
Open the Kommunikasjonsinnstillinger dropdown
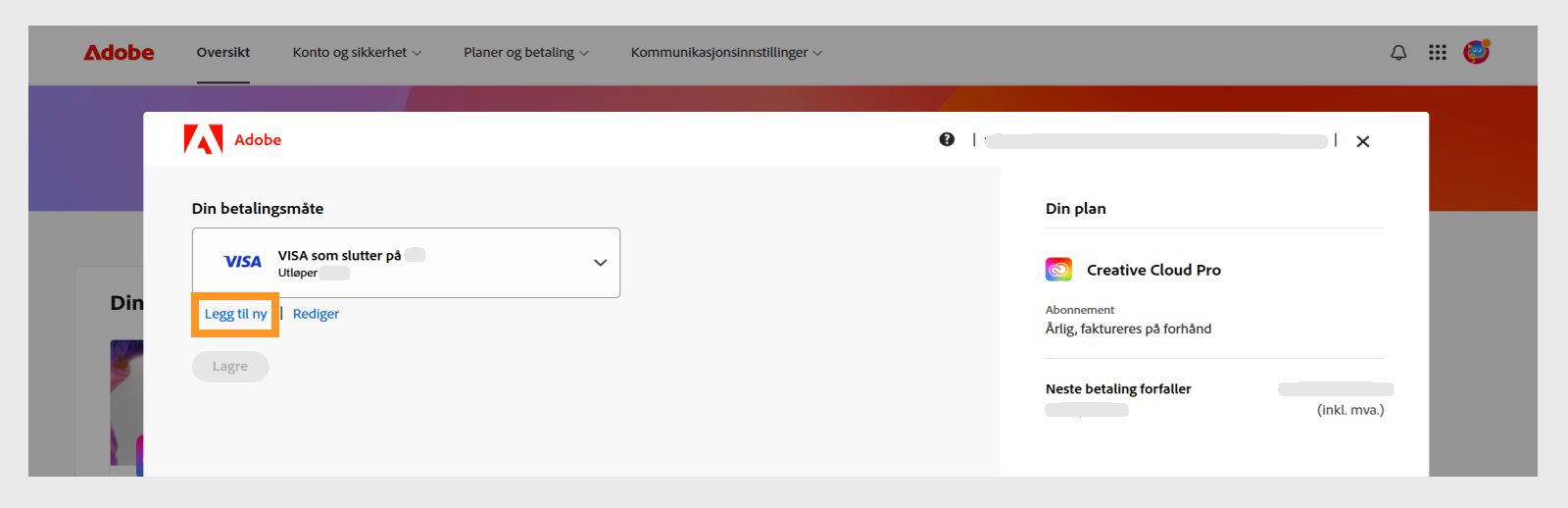[726, 53]
